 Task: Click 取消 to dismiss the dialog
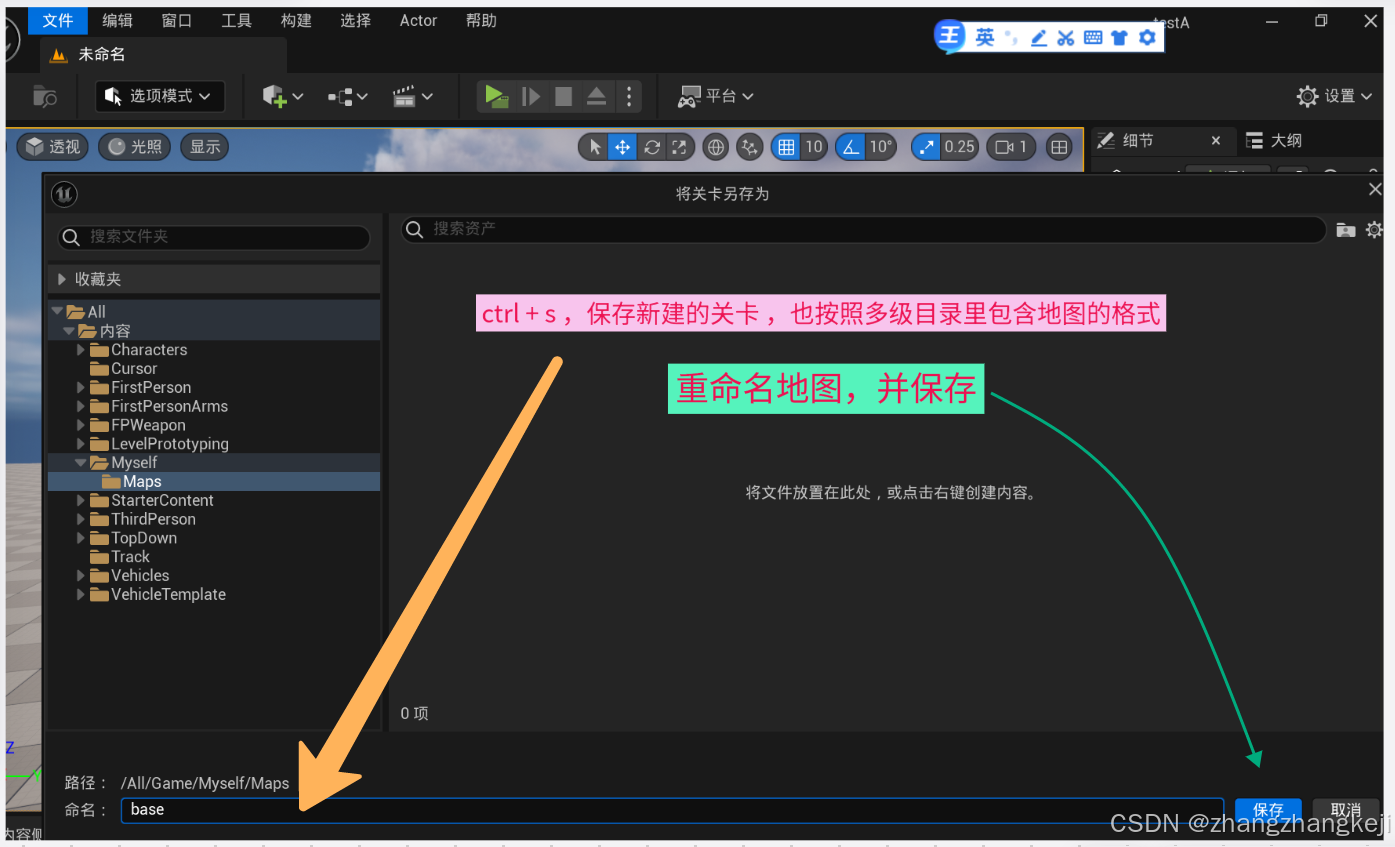pyautogui.click(x=1345, y=810)
